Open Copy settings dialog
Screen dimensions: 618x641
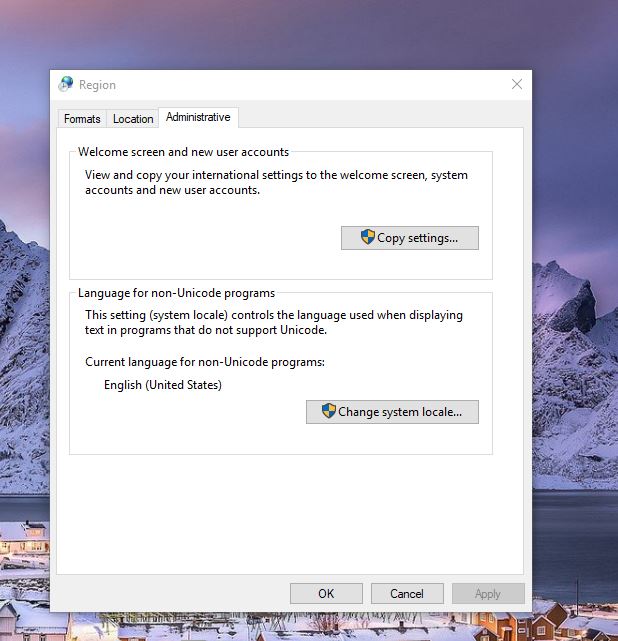(410, 238)
